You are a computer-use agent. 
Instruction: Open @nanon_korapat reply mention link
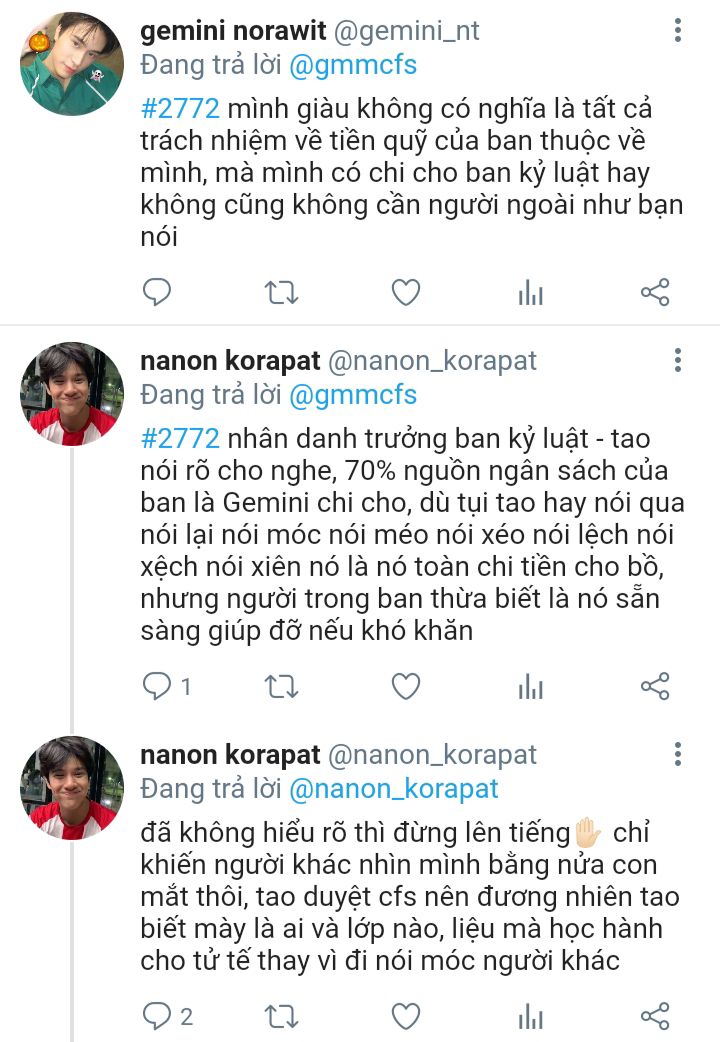393,788
